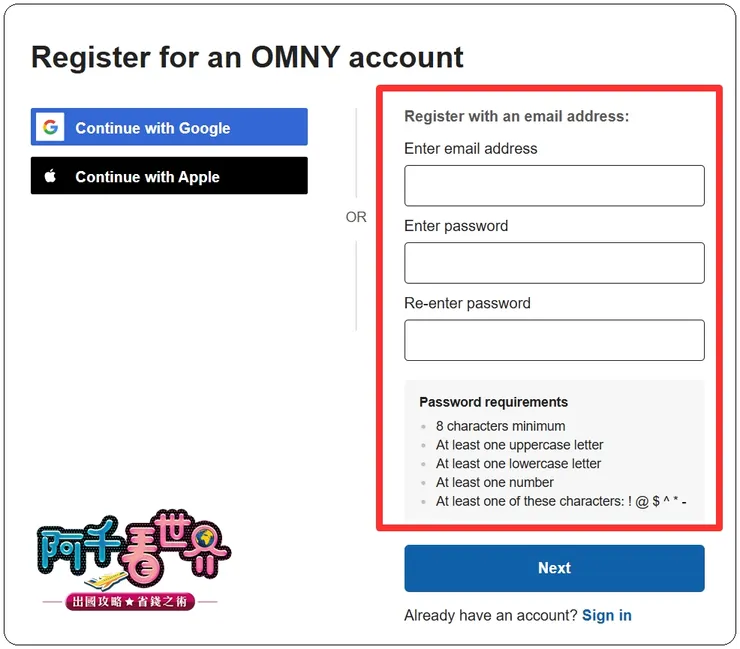Image resolution: width=740 pixels, height=649 pixels.
Task: Click the "OR" divider text
Action: pos(356,217)
